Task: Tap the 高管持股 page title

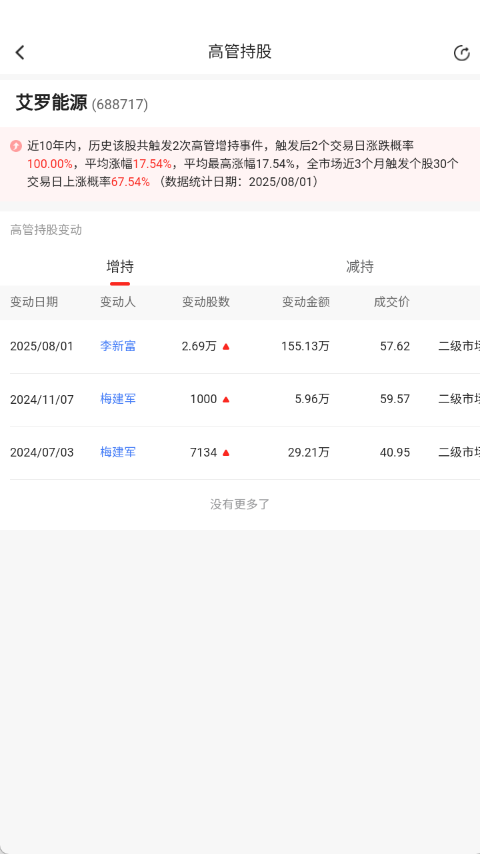Action: coord(240,52)
